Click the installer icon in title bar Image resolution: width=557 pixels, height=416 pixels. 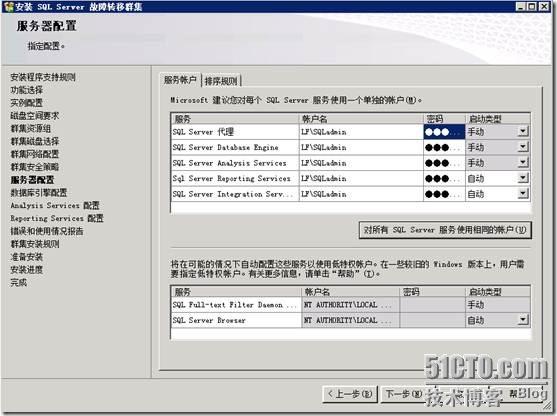coord(8,7)
